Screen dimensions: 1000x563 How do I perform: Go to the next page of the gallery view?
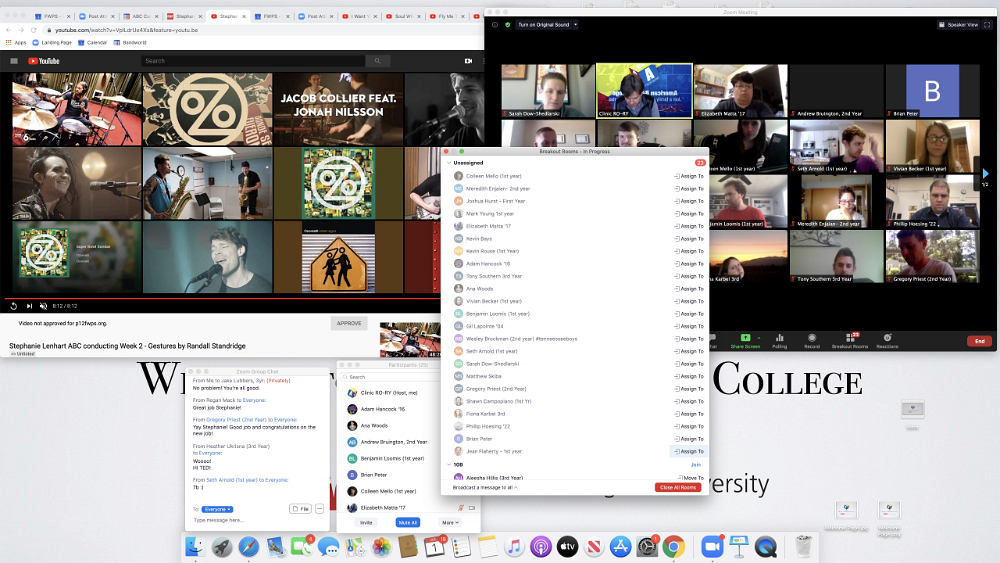coord(985,173)
